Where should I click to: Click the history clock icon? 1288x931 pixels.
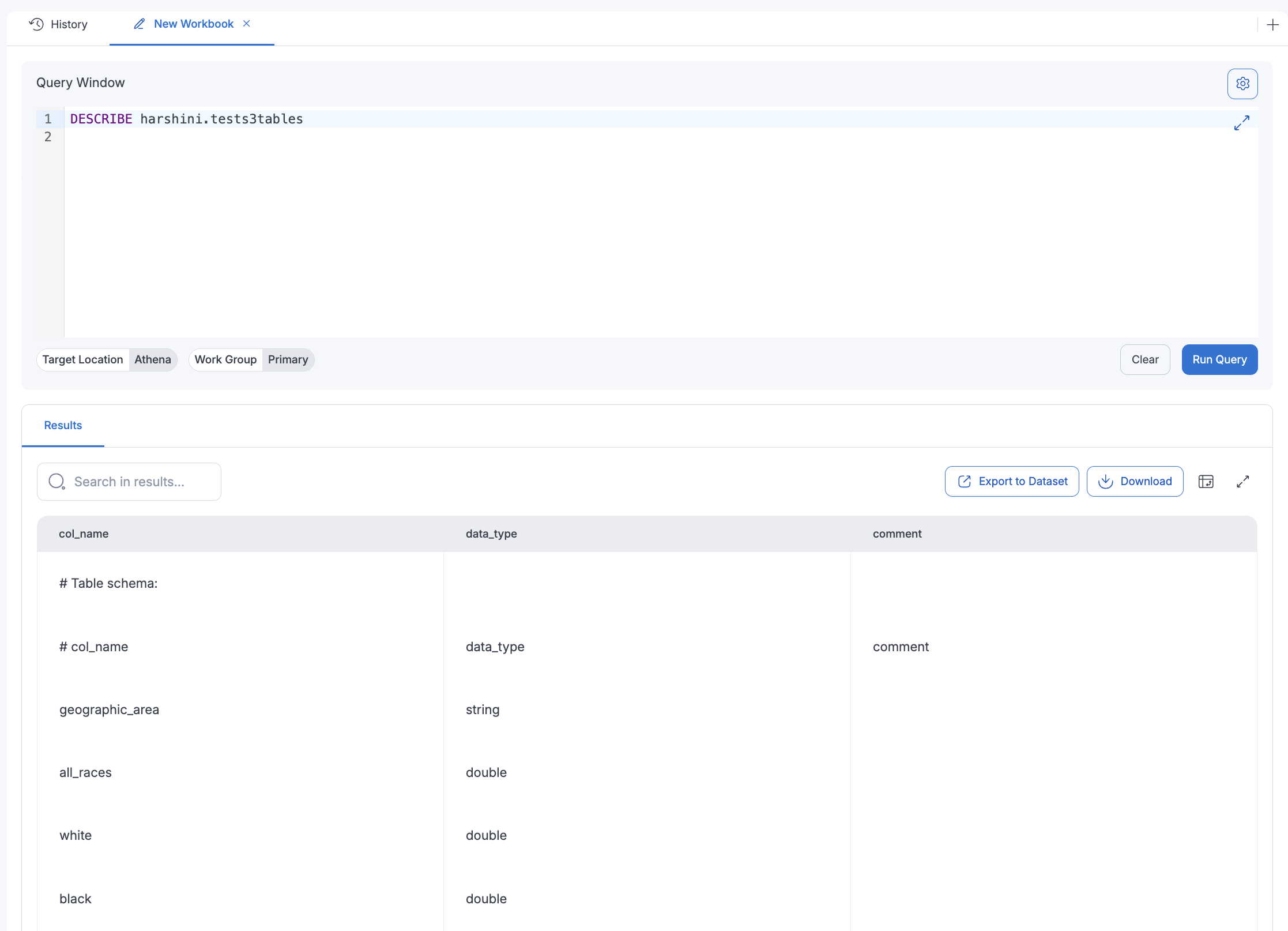click(35, 24)
